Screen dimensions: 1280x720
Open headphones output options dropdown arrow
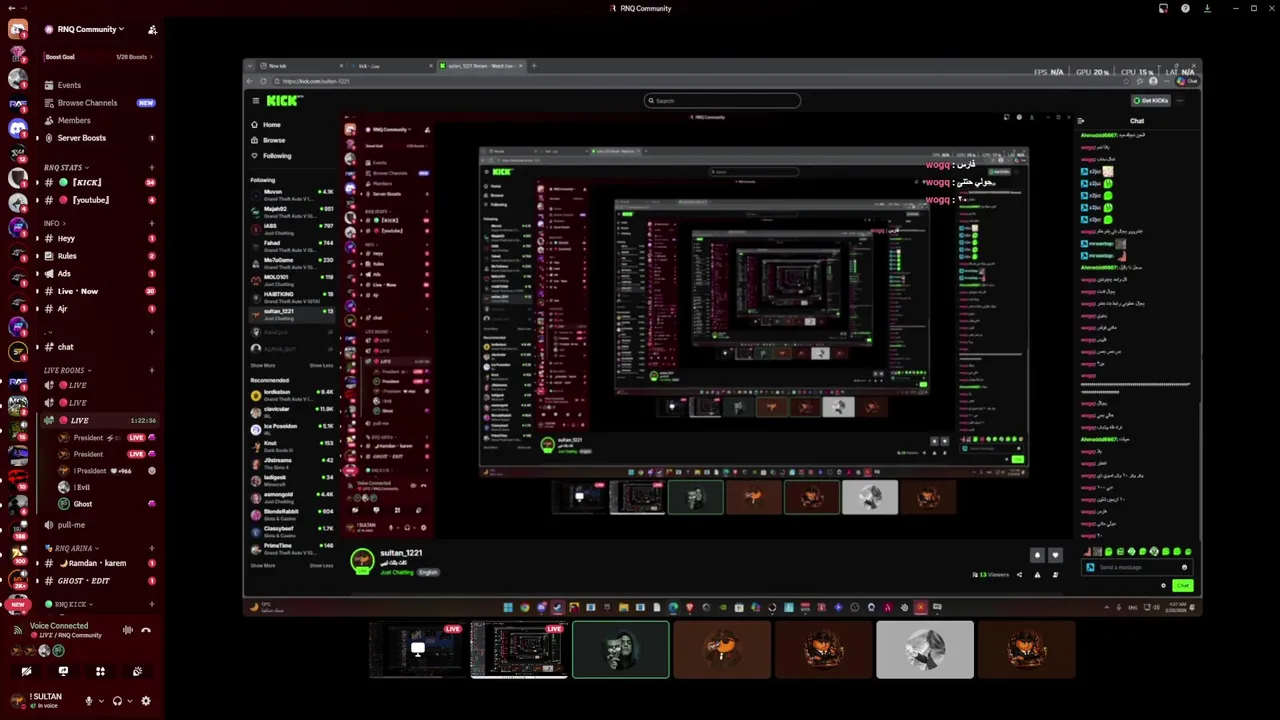(130, 701)
